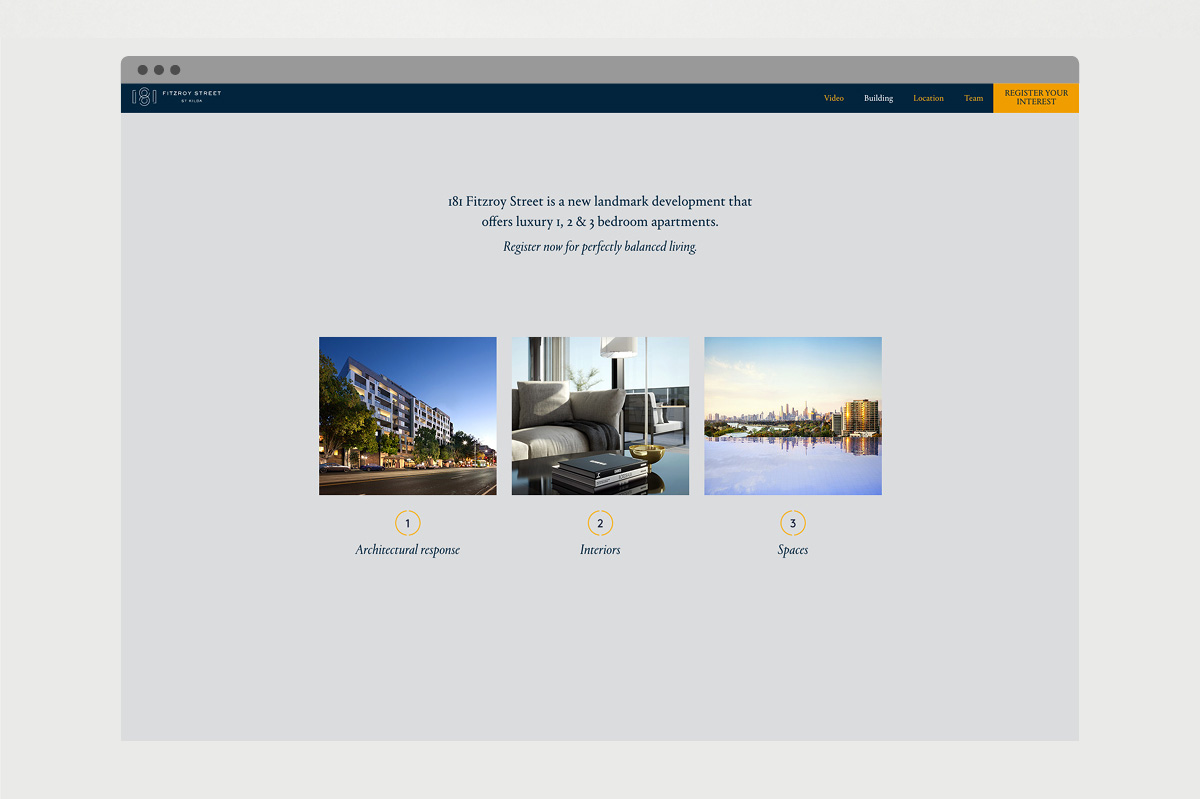
Task: Click the 181 Fitzroy Street logo
Action: (x=175, y=96)
